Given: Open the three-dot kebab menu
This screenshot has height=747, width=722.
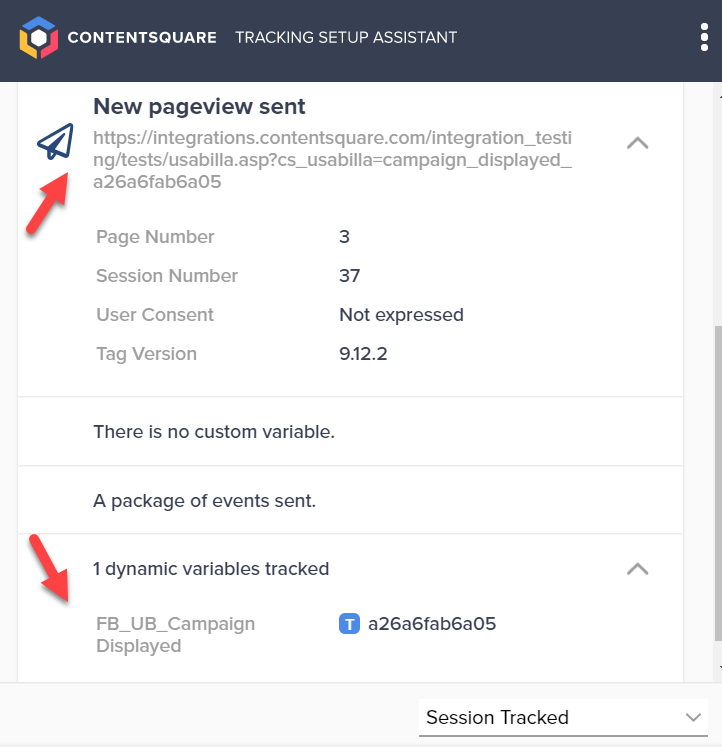Looking at the screenshot, I should [704, 37].
